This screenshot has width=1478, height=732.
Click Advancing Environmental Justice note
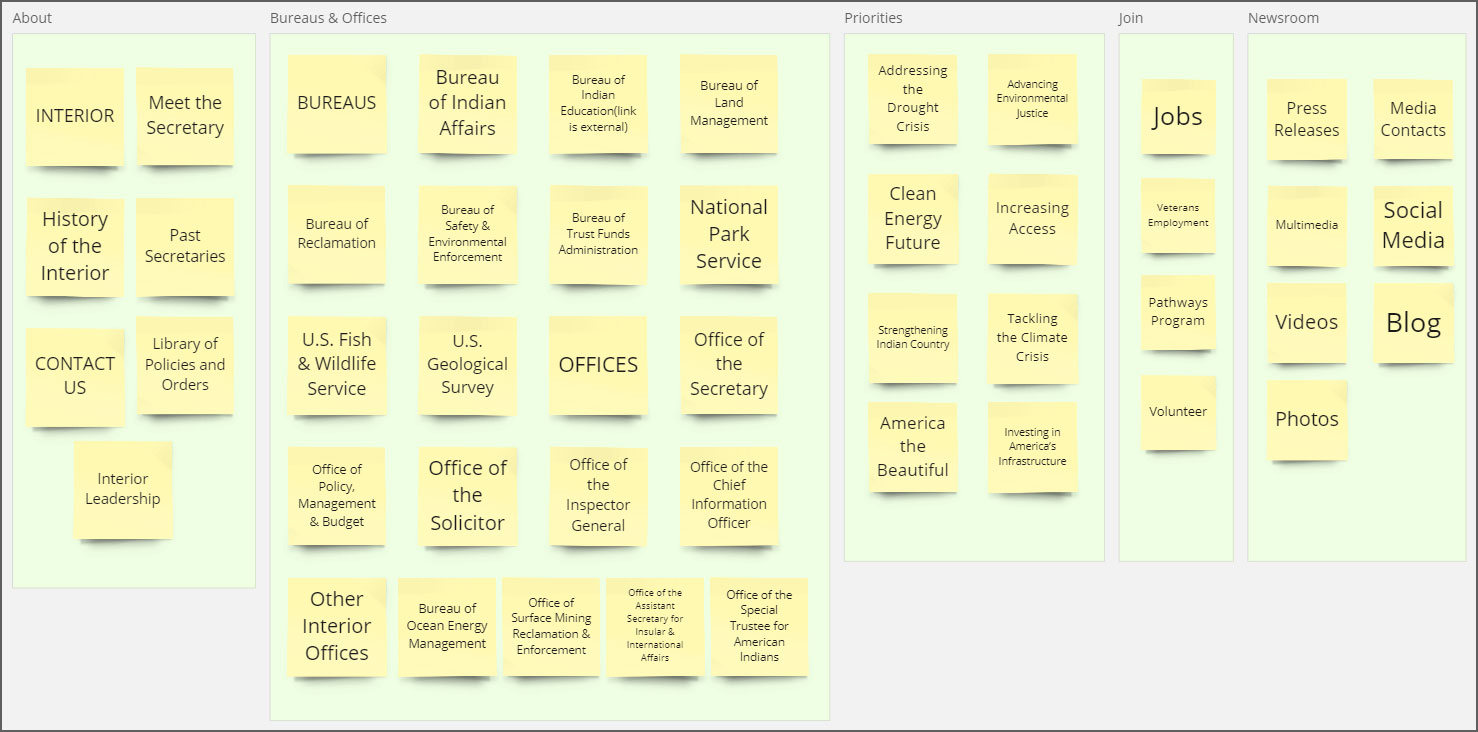(1033, 99)
